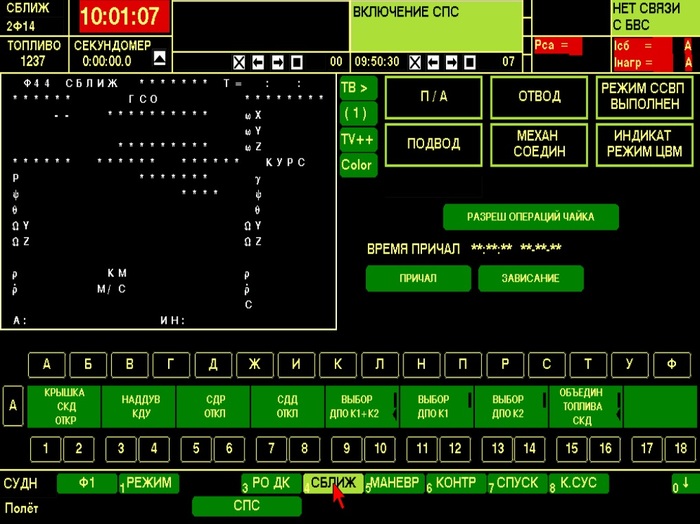Open the СПУСК format tab
Viewport: 700px width, 524px height.
[x=518, y=484]
